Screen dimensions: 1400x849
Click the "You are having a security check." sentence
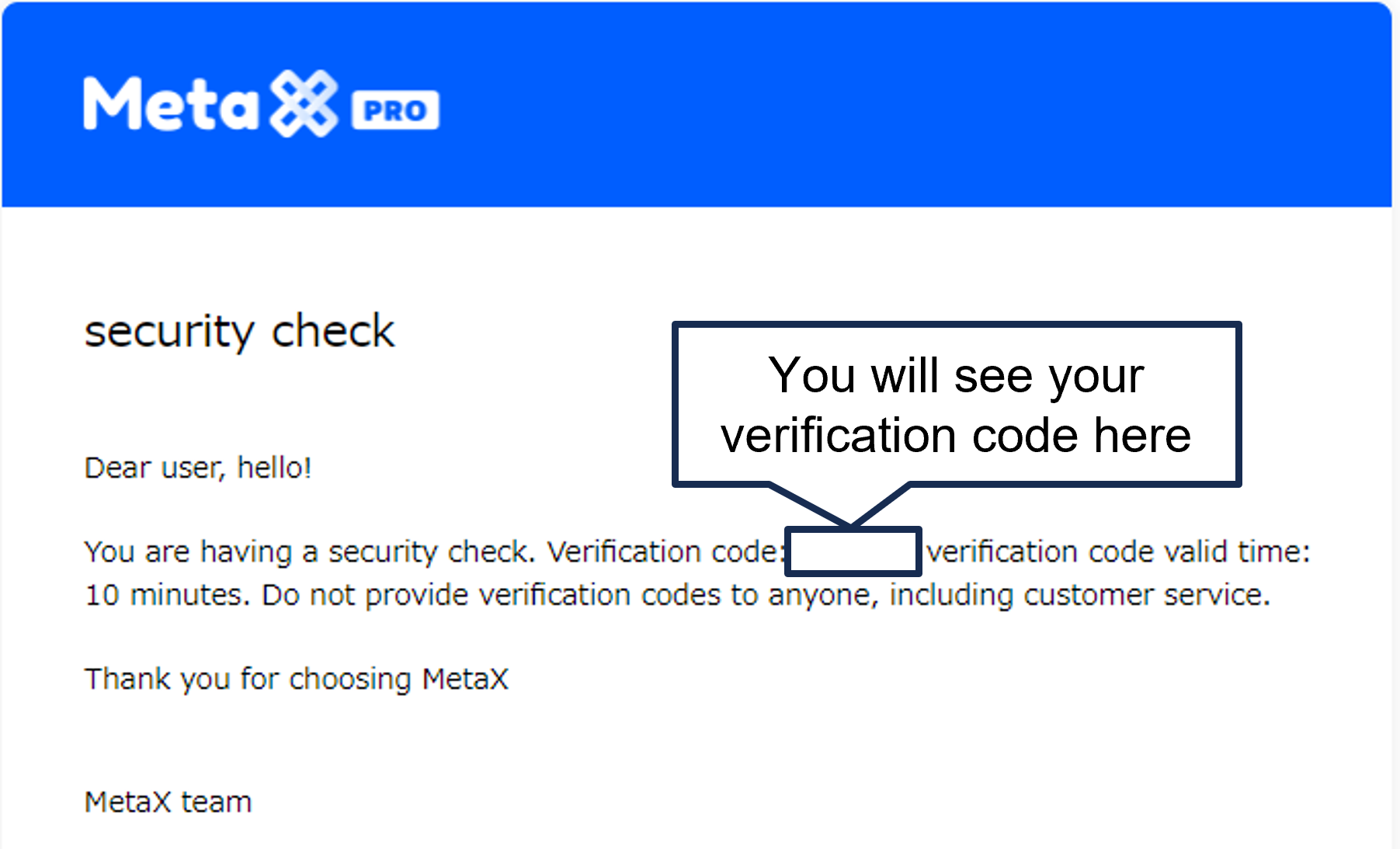[310, 552]
